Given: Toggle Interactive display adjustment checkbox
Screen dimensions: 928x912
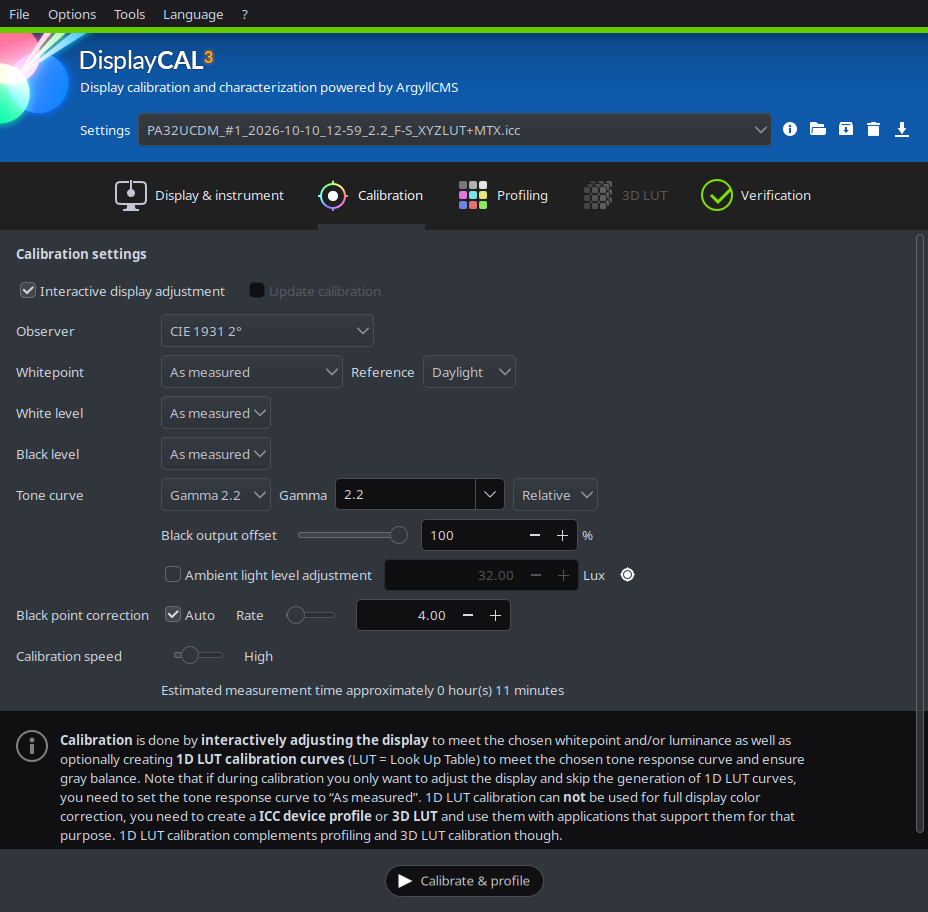Looking at the screenshot, I should (x=28, y=291).
